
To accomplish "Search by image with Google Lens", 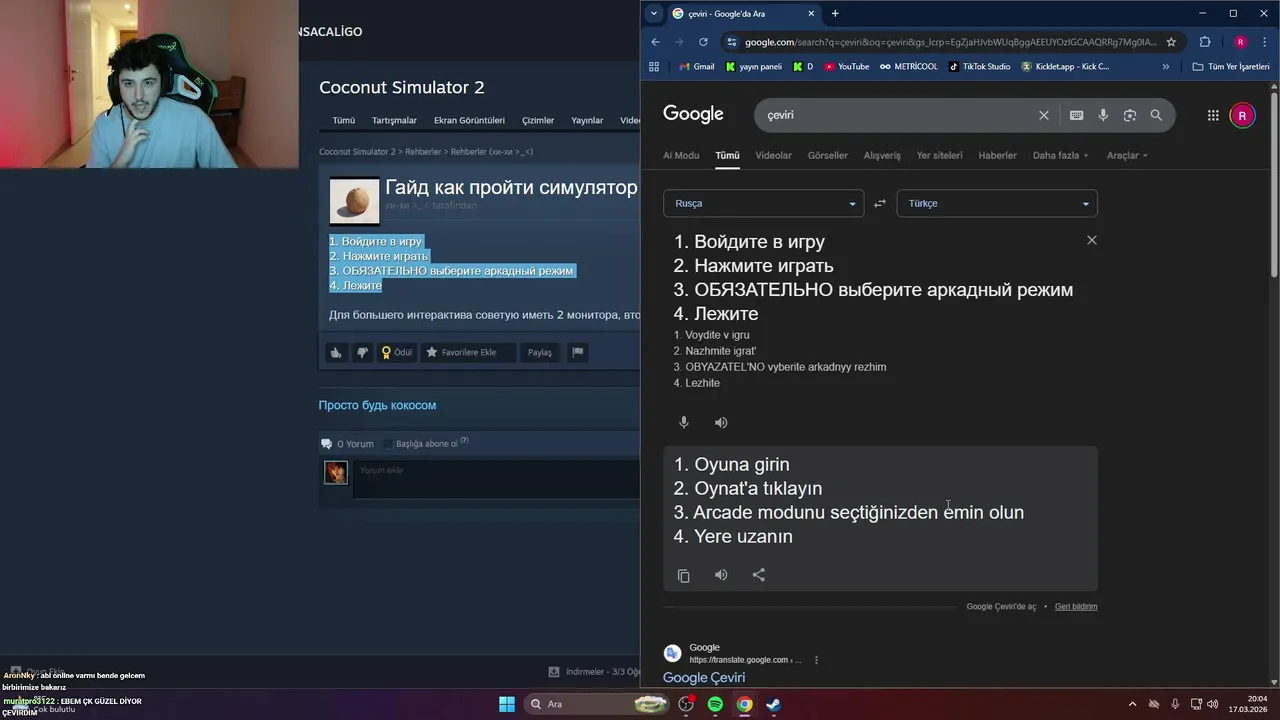I will tap(1129, 115).
